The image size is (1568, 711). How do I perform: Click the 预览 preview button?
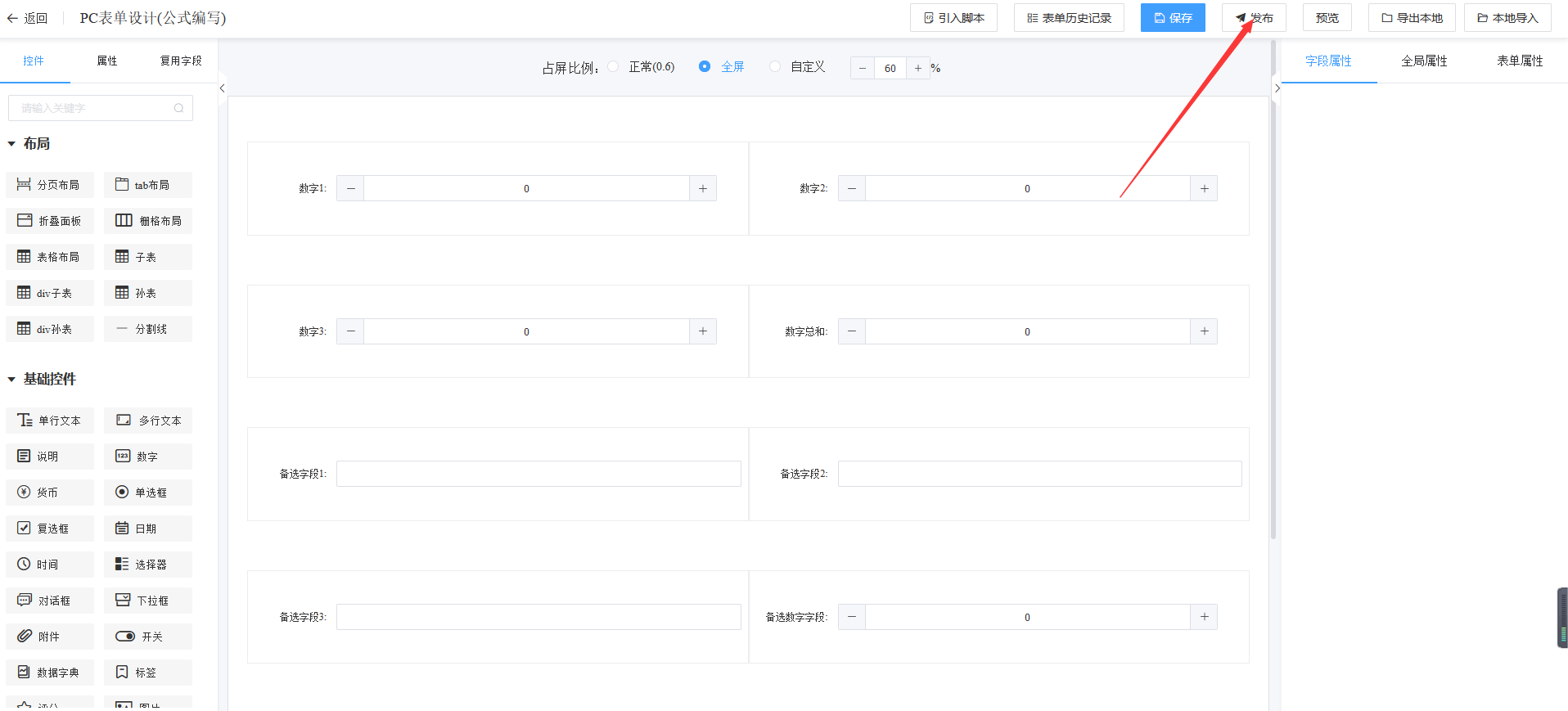[1327, 18]
